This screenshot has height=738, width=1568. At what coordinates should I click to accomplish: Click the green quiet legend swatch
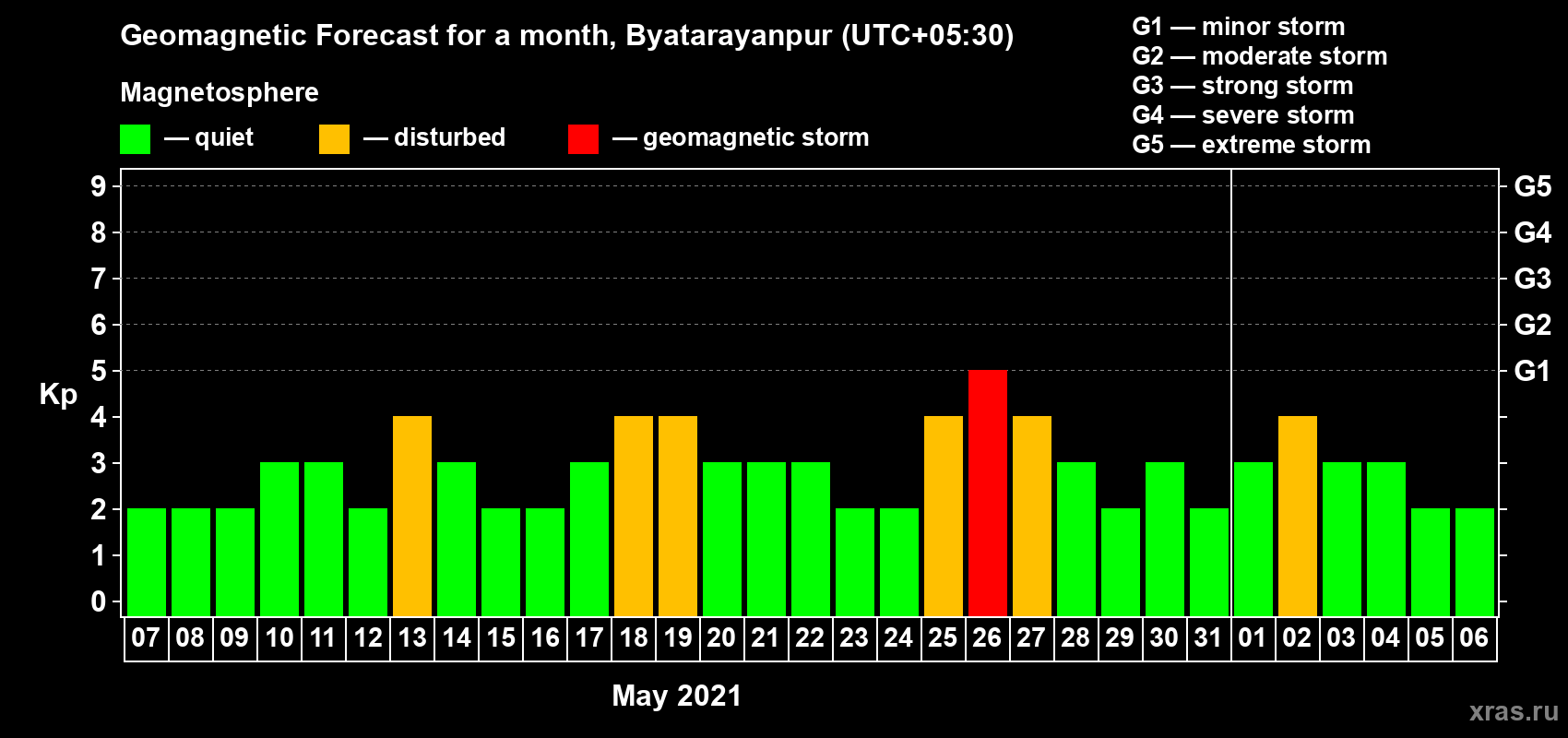135,139
